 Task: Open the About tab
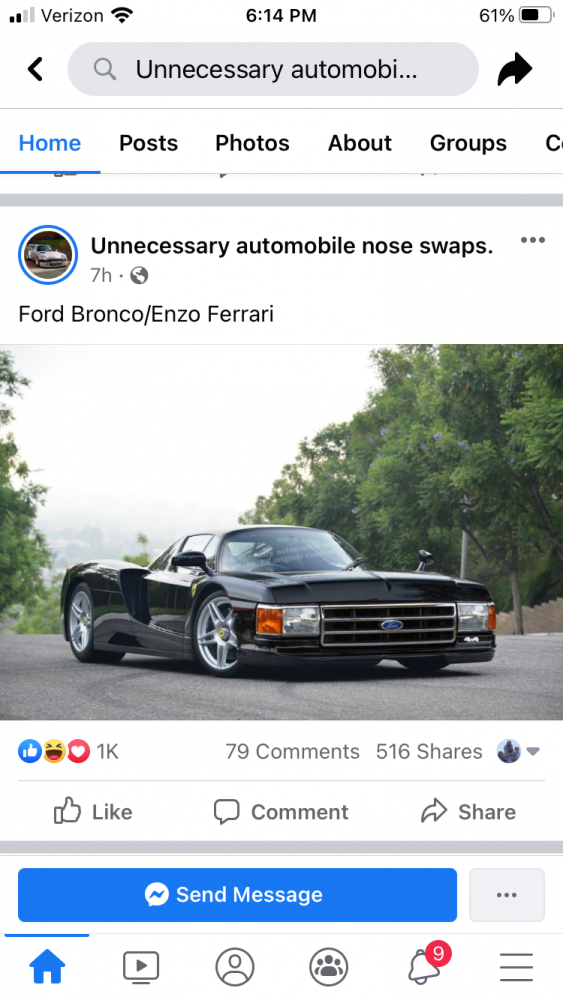coord(360,143)
